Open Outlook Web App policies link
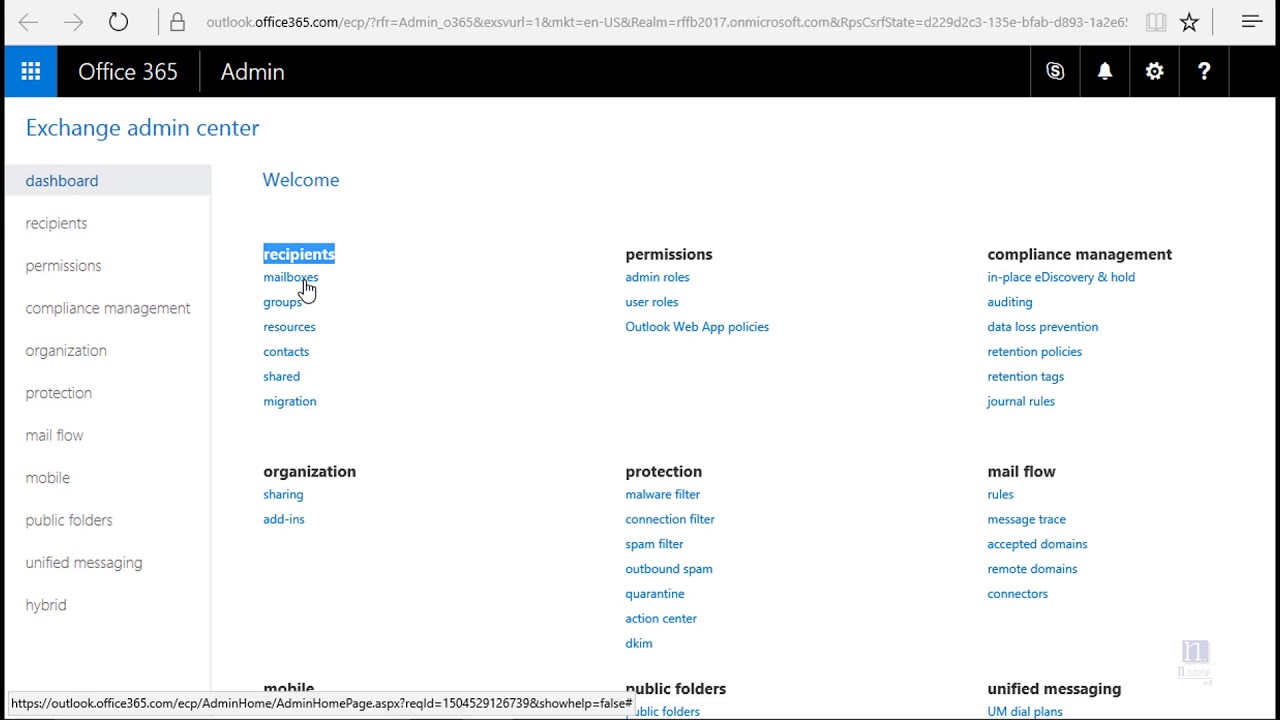Viewport: 1280px width, 720px height. pyautogui.click(x=697, y=327)
